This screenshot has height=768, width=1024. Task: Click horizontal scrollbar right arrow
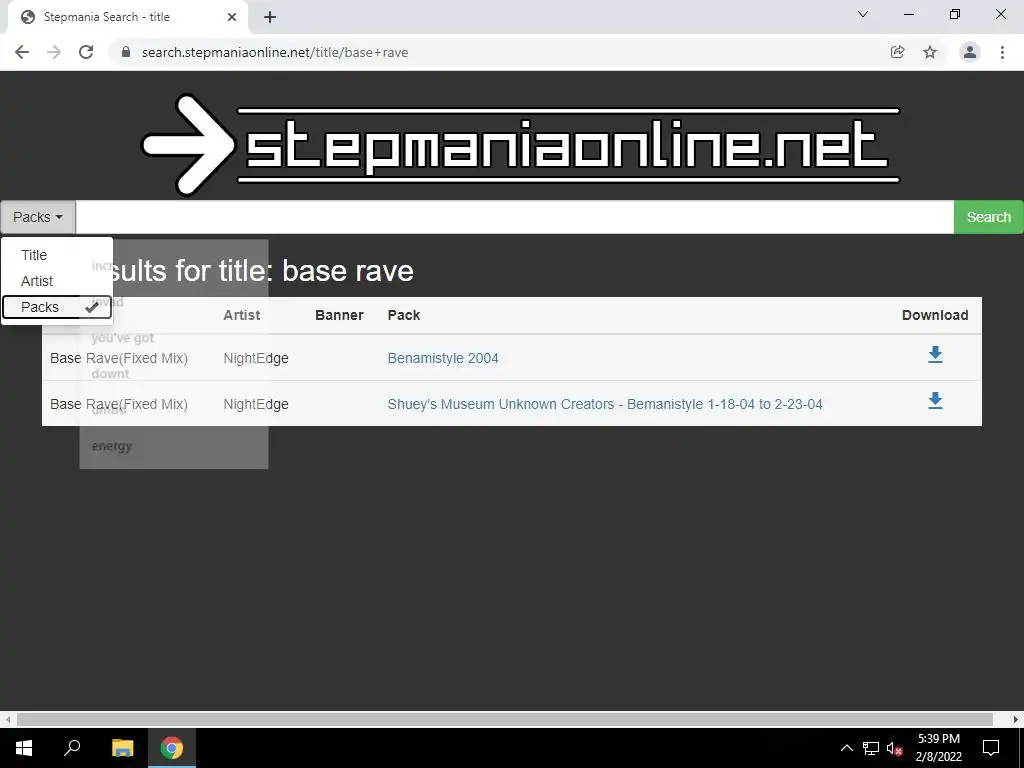point(1016,719)
